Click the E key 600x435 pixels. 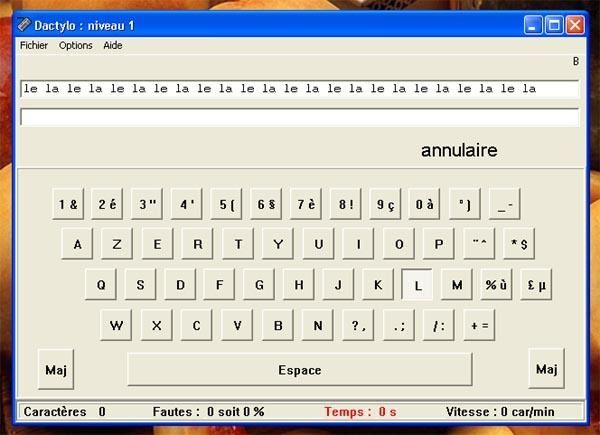(x=157, y=244)
